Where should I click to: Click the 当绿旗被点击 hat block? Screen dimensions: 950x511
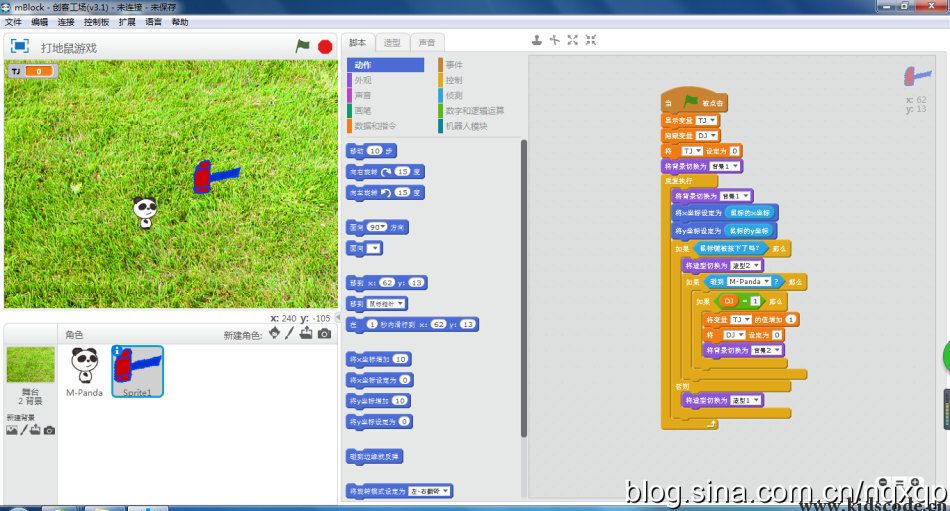point(694,101)
